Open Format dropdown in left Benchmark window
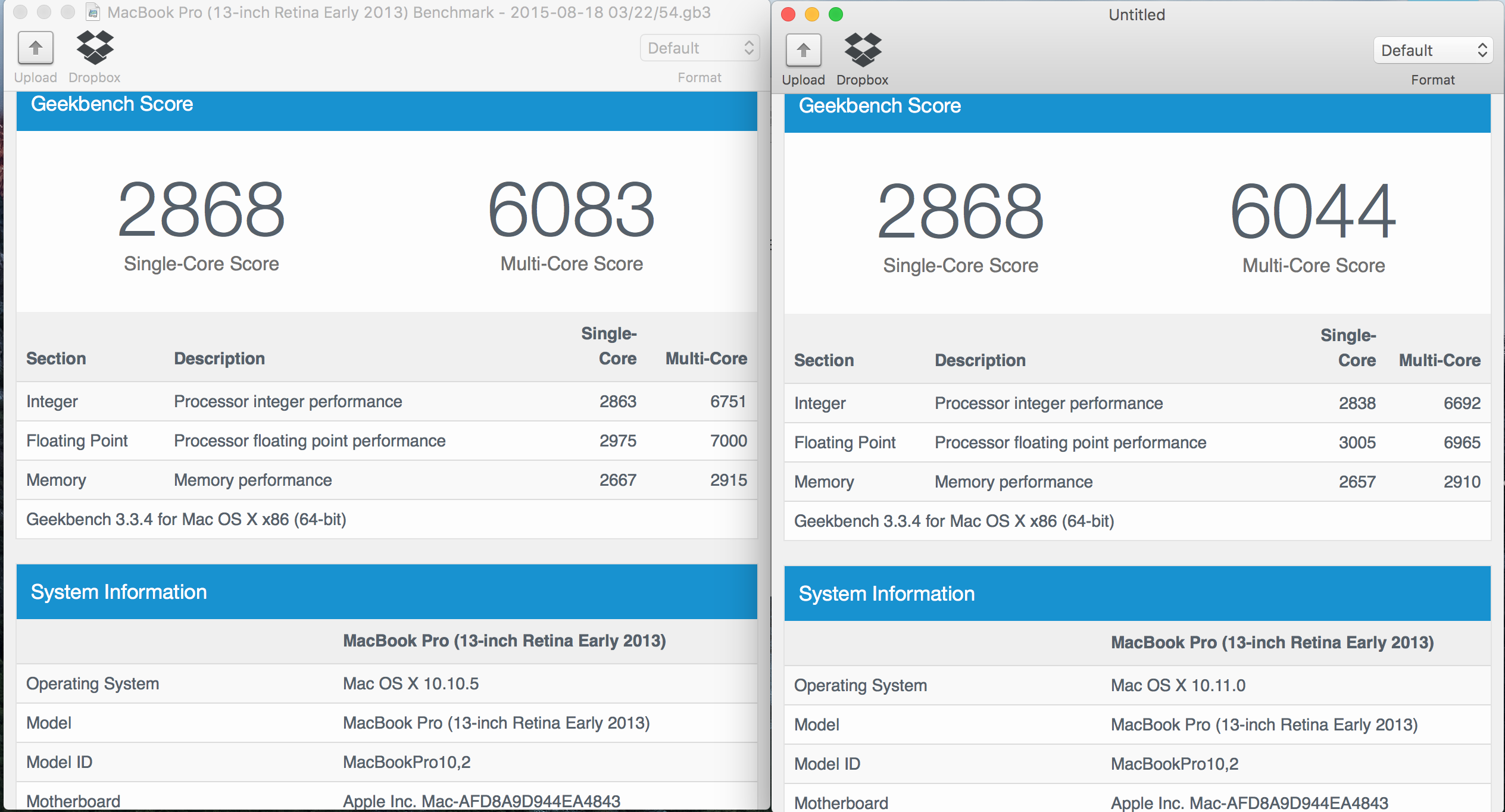This screenshot has width=1505, height=812. tap(700, 48)
